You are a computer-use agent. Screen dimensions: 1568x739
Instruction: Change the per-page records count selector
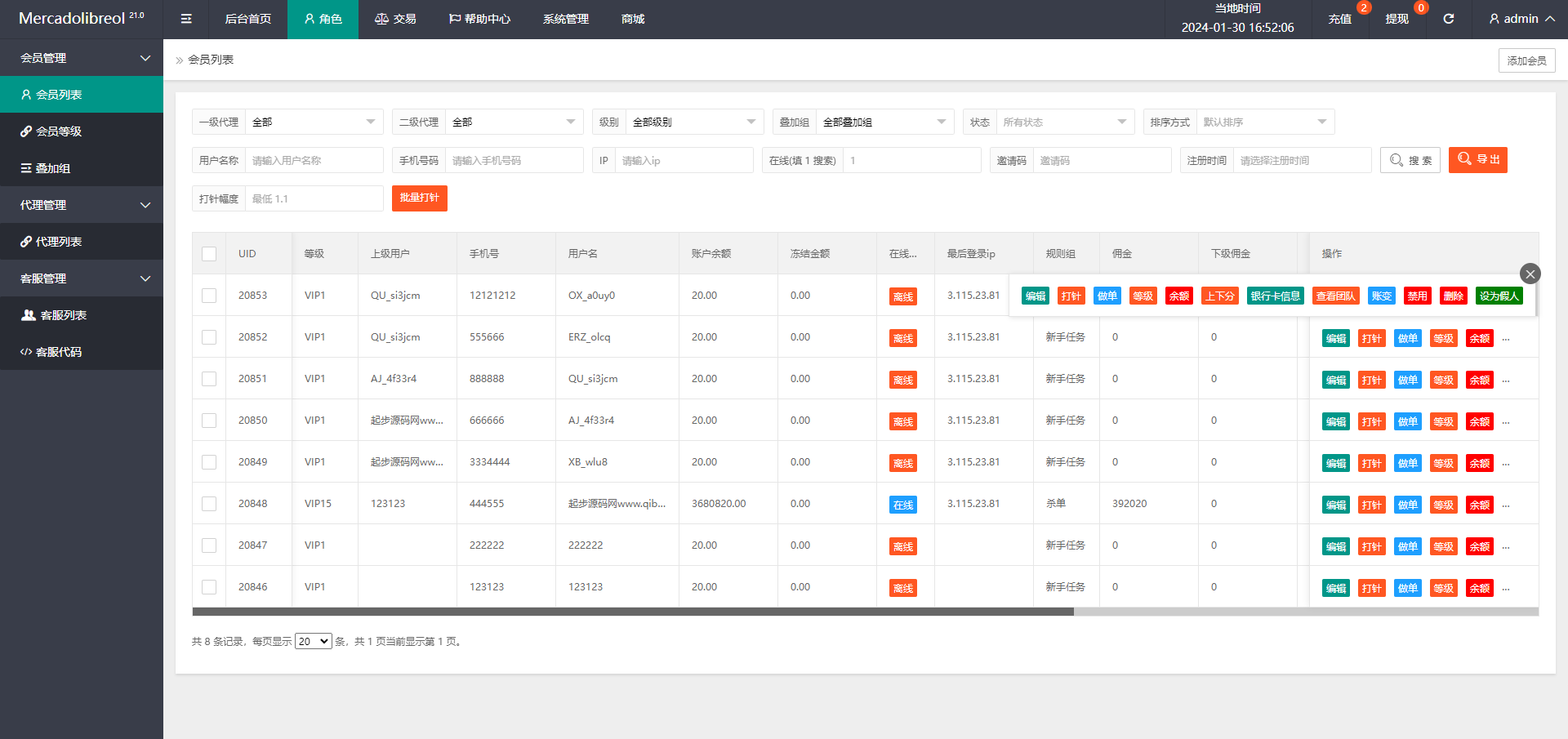click(x=313, y=641)
